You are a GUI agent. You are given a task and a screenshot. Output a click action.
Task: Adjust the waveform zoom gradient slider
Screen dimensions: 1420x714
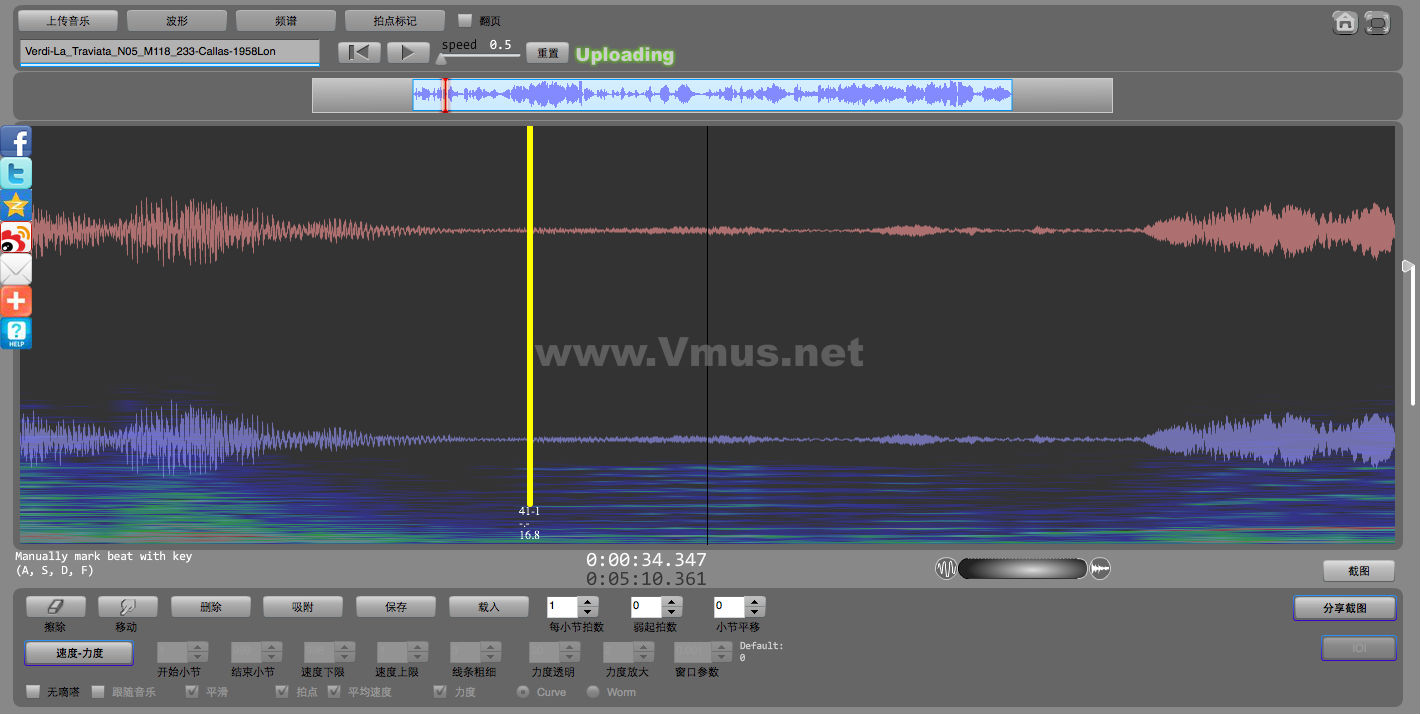coord(1022,569)
